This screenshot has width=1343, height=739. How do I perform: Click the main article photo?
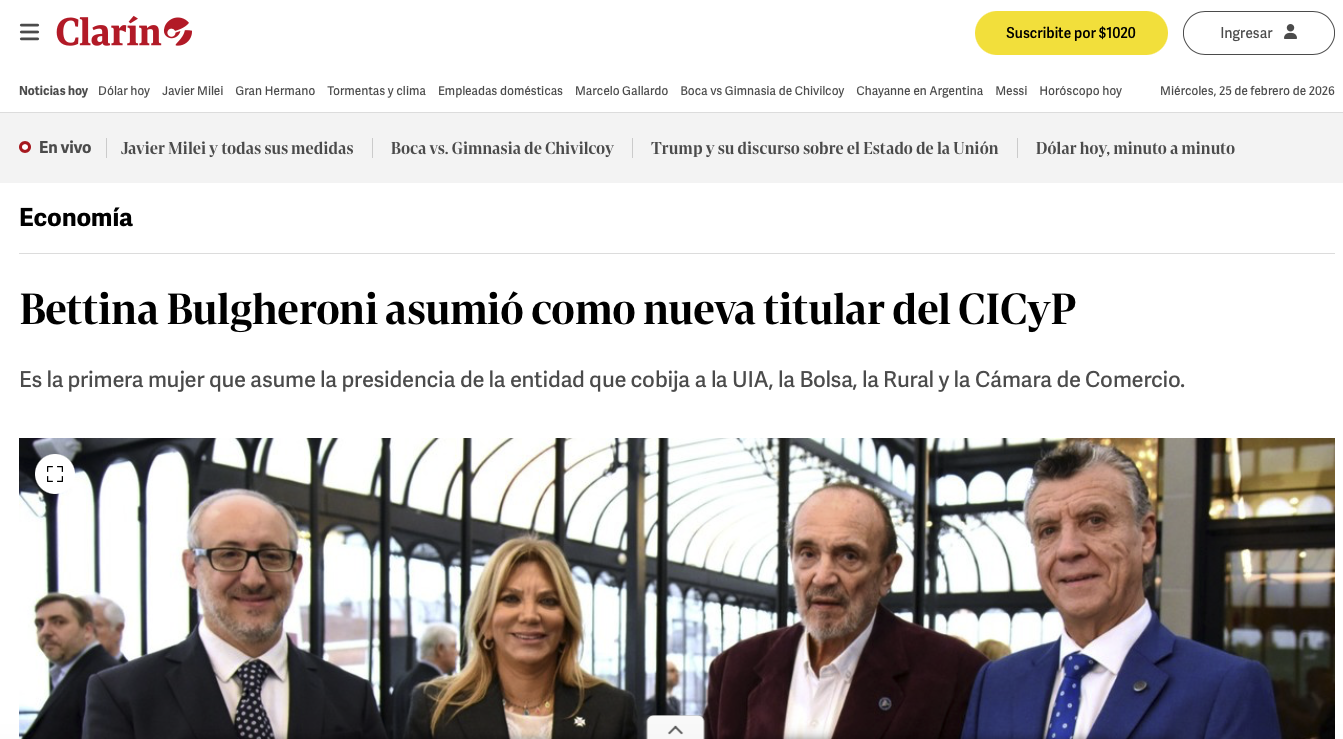coord(677,588)
